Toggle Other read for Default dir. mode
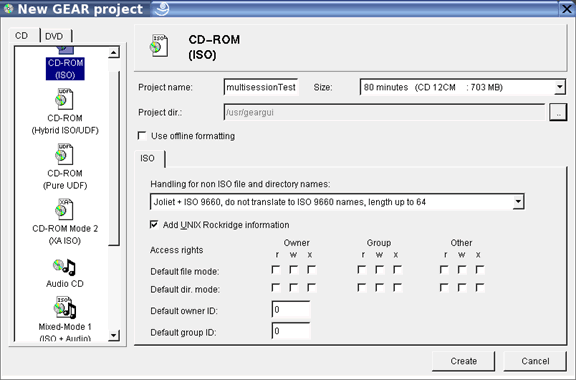Screen dimensions: 576x380 pyautogui.click(x=444, y=287)
